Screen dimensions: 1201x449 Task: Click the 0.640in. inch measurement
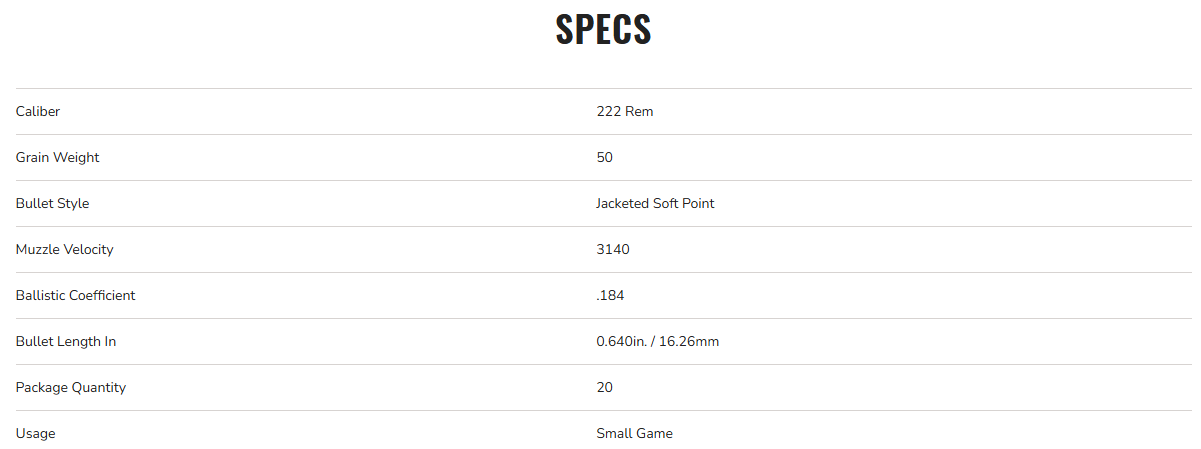pyautogui.click(x=622, y=341)
